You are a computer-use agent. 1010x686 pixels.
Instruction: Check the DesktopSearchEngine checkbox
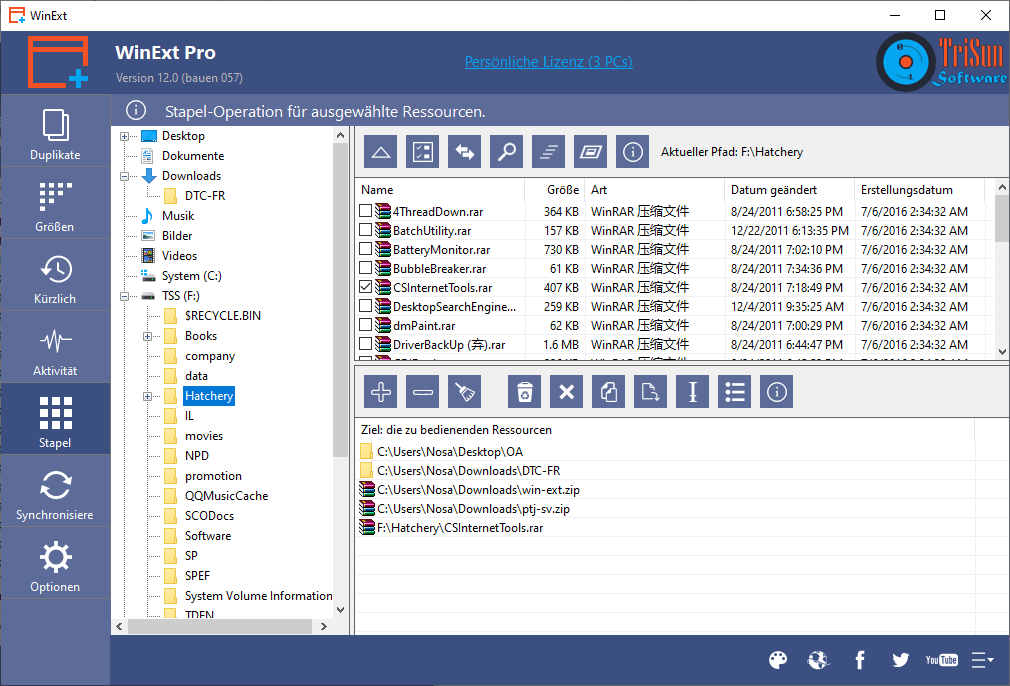pyautogui.click(x=366, y=305)
